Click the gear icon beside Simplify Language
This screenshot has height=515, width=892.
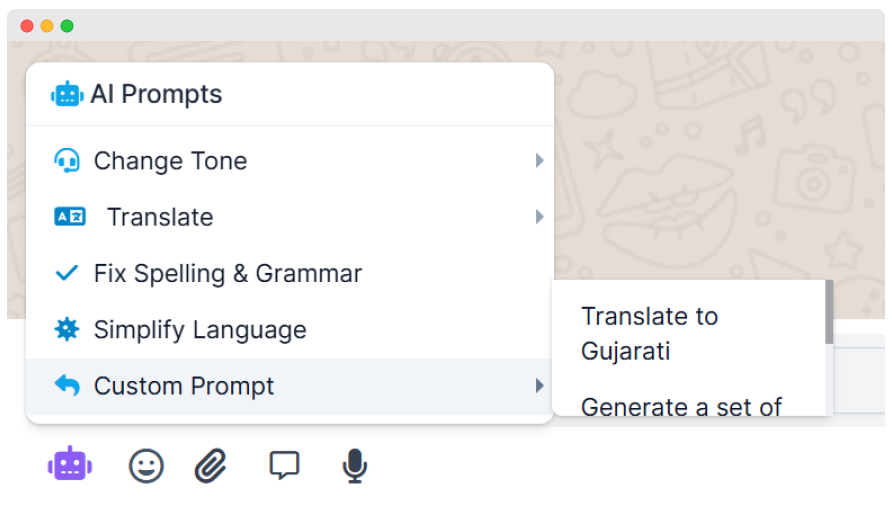pos(67,330)
